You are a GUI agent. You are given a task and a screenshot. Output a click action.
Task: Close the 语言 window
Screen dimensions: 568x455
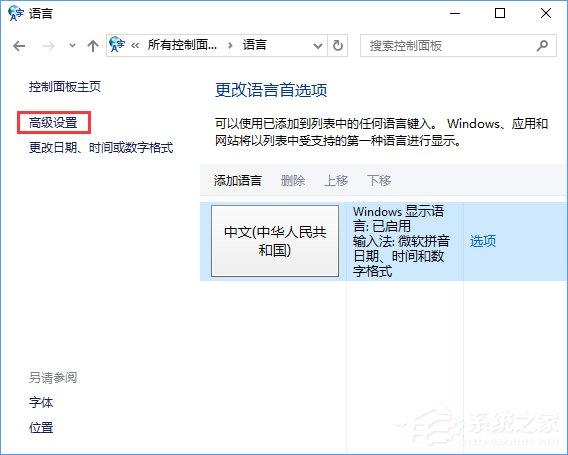click(x=546, y=13)
